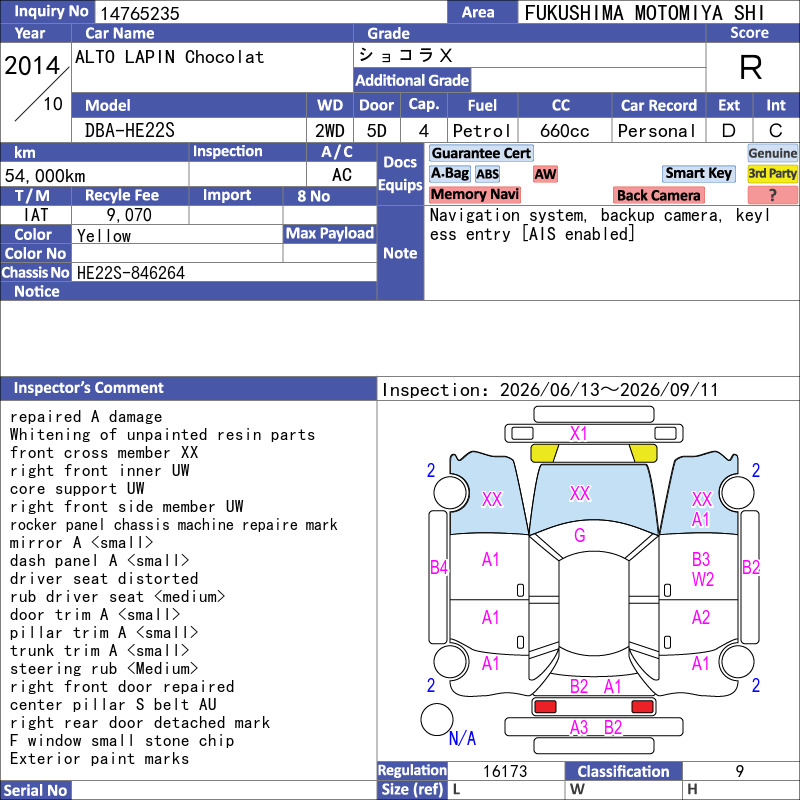Click the 5D door value
800x800 pixels.
pos(377,131)
